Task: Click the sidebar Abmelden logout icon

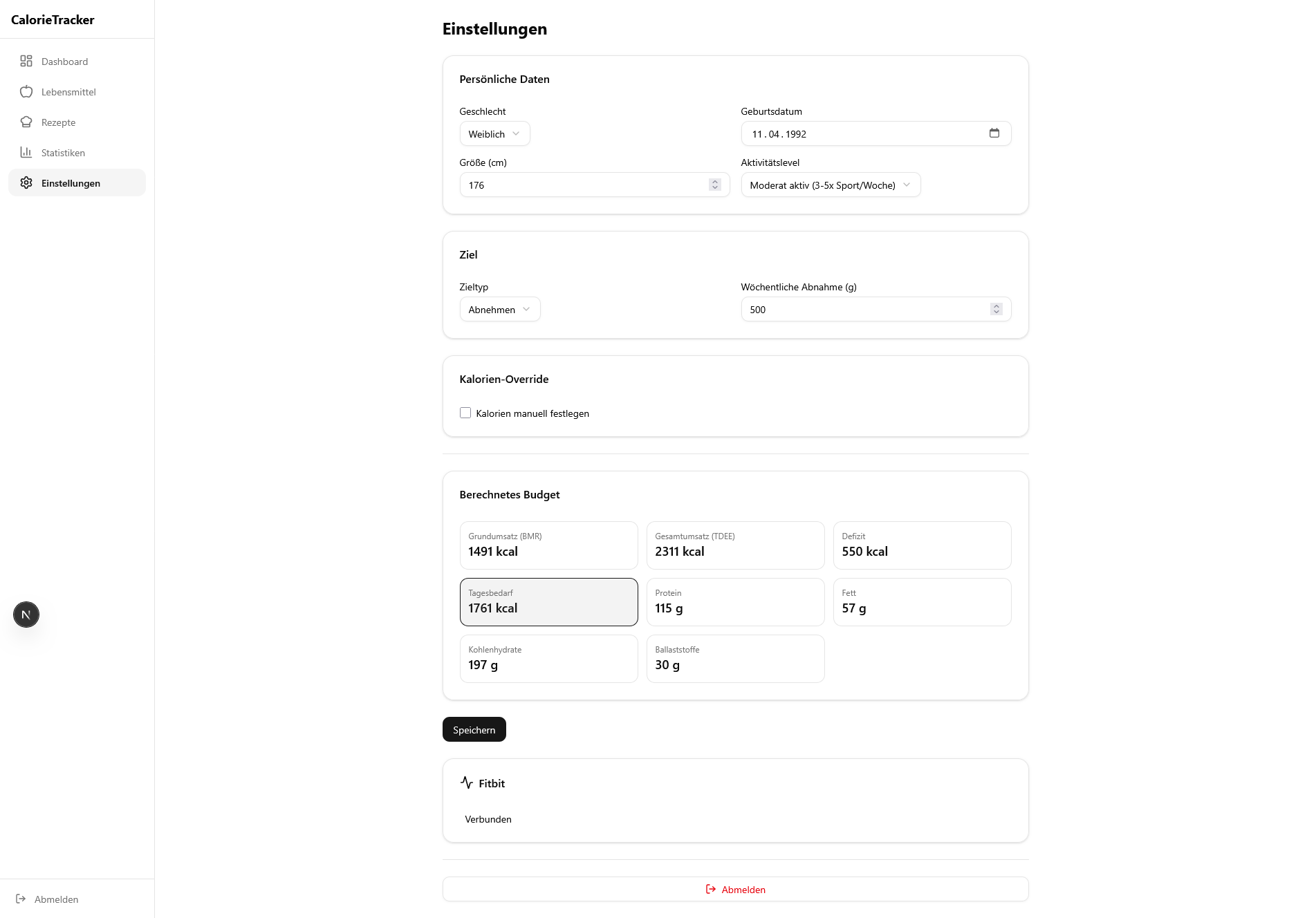Action: point(21,899)
